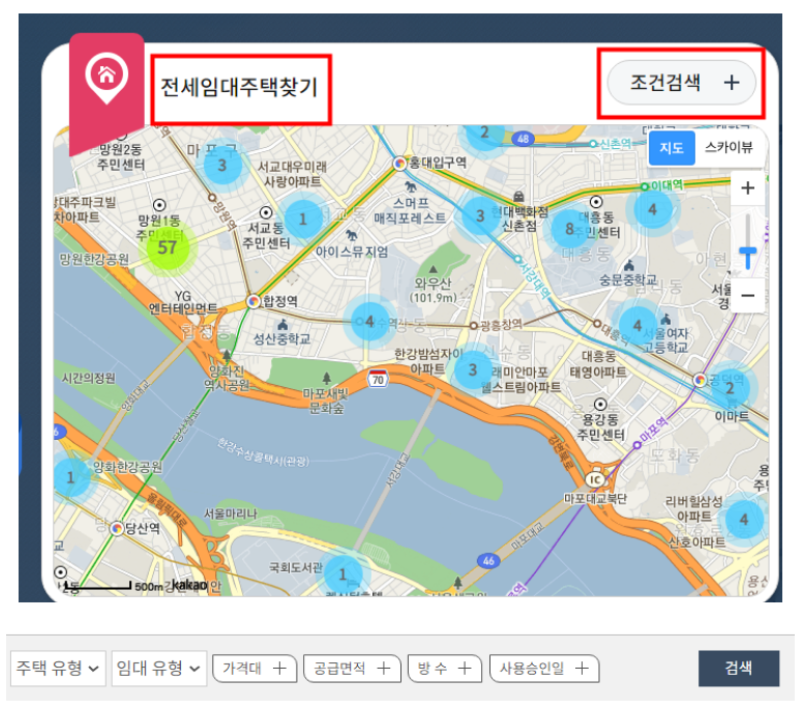Select cluster marker 8 near 대흥동 주민센터

pos(569,229)
